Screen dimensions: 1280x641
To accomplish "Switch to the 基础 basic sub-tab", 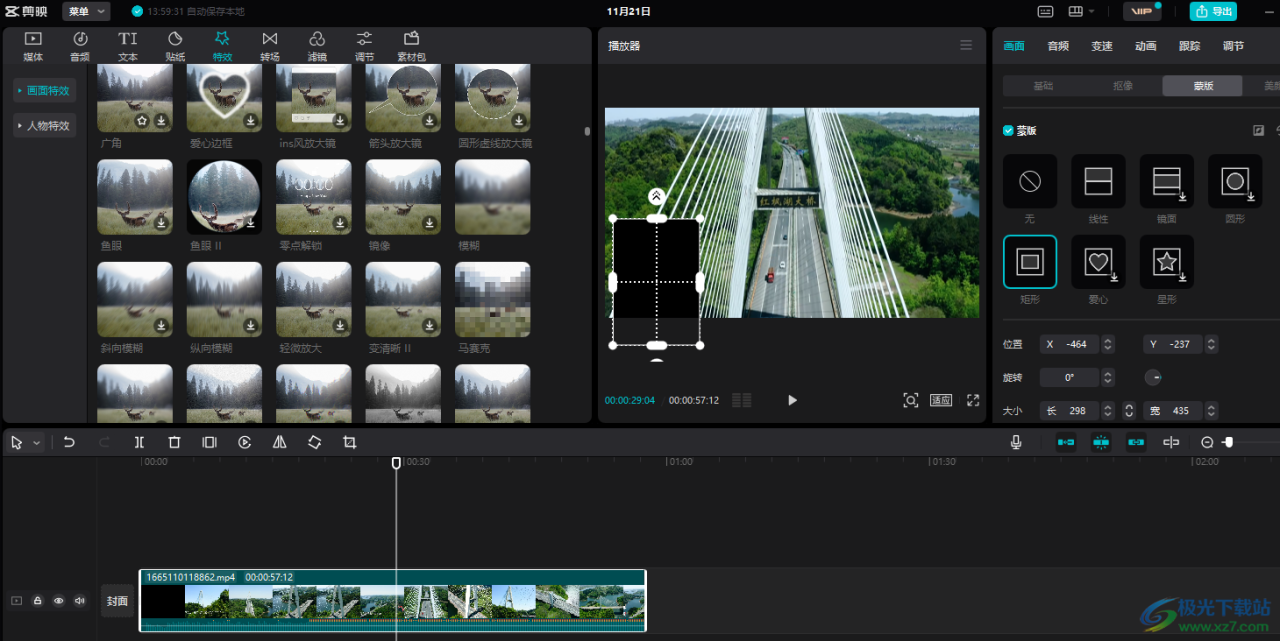I will pos(1043,86).
